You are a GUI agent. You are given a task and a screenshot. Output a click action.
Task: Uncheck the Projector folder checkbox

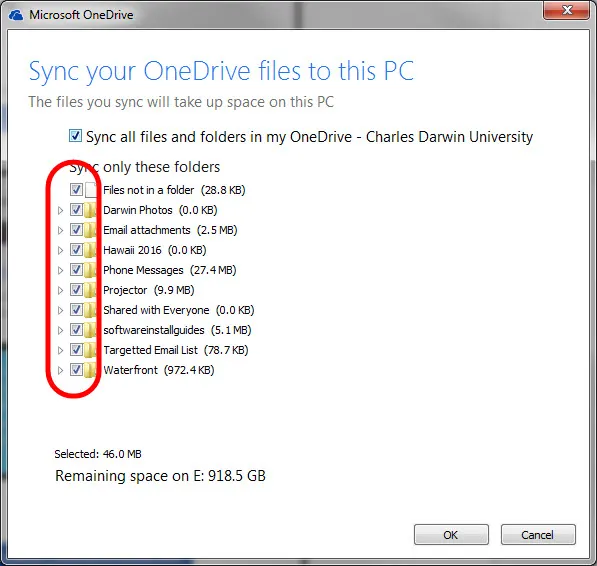click(76, 290)
